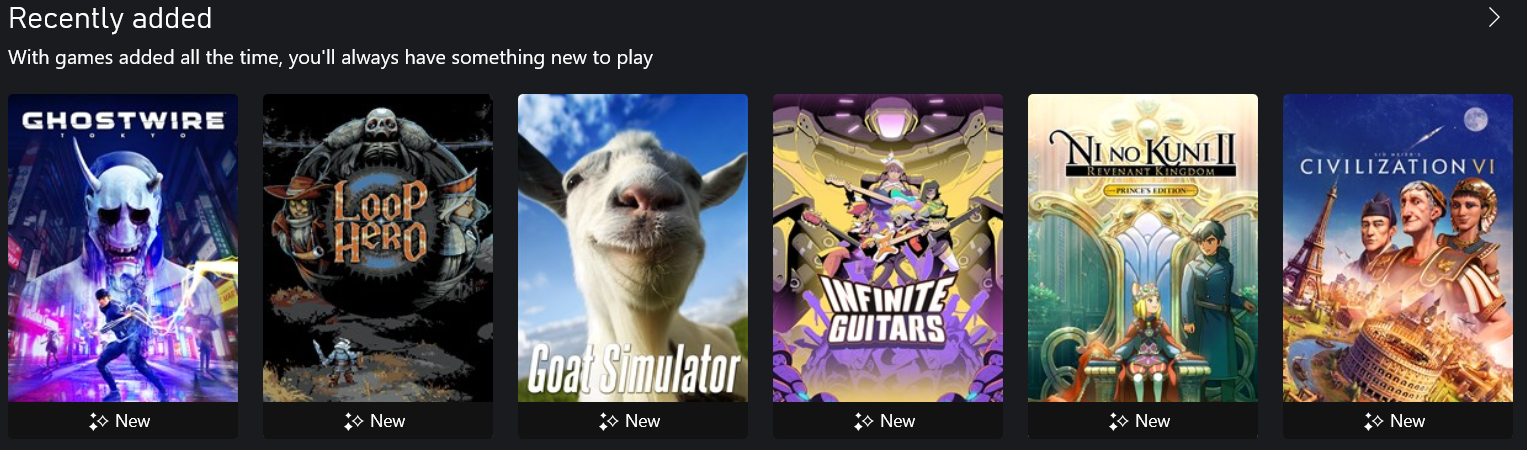Screen dimensions: 1527x450
Task: Click New label below Ghostwire Tokyo
Action: [133, 421]
